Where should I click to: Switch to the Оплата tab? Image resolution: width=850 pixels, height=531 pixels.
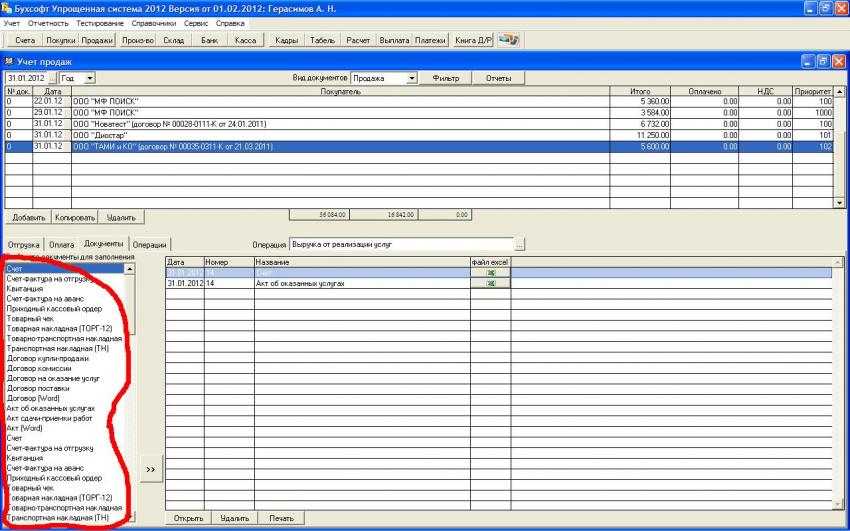pyautogui.click(x=62, y=244)
